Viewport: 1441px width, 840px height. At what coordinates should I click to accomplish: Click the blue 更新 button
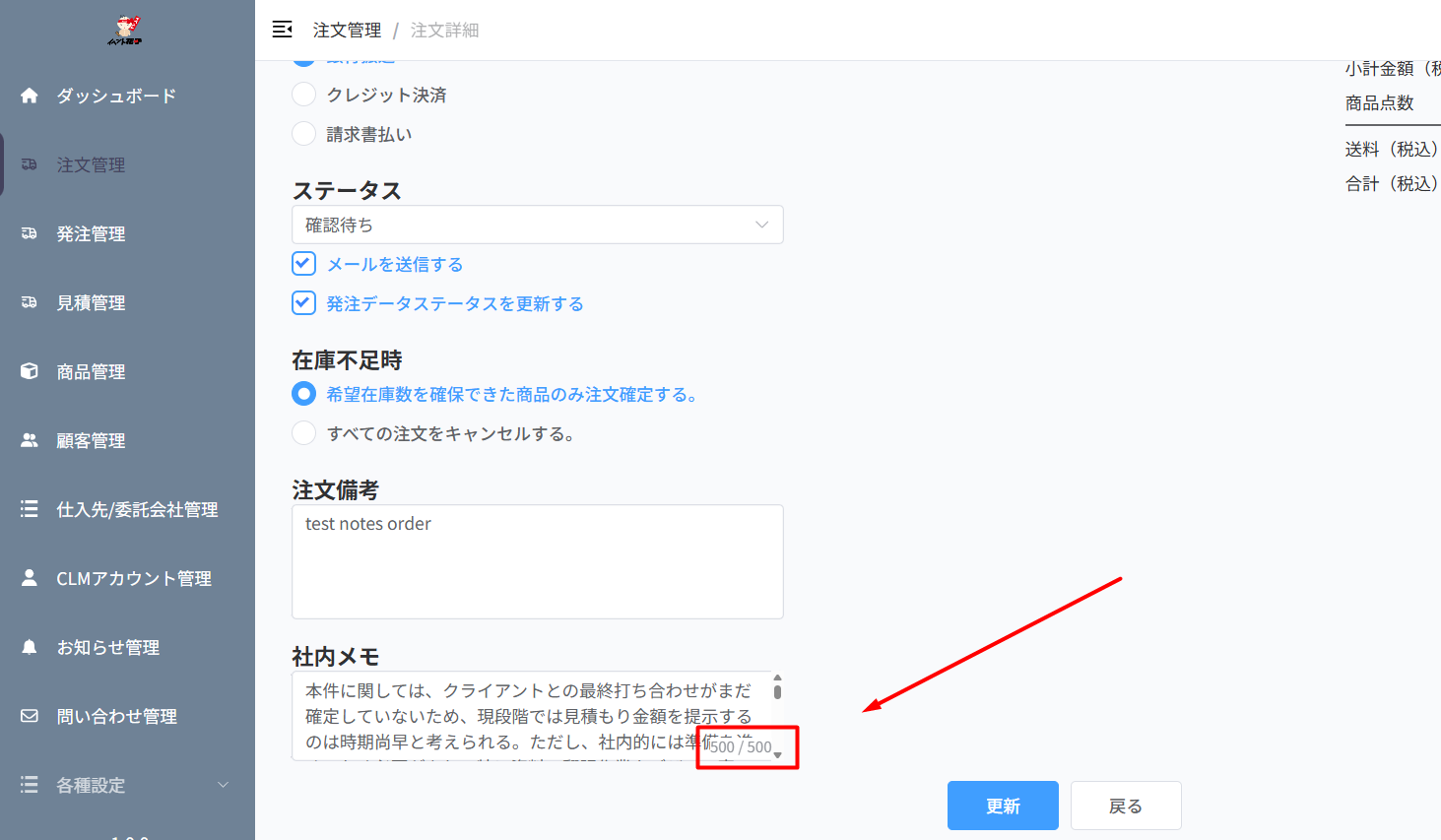click(1003, 806)
